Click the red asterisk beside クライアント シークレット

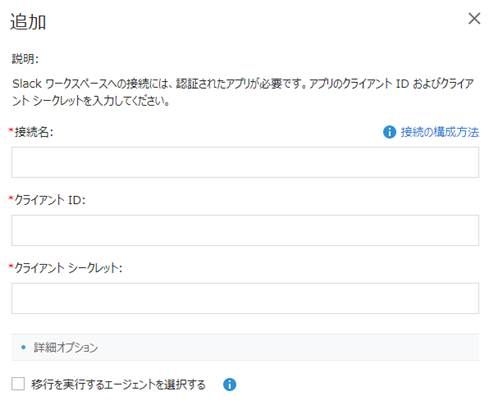tap(12, 266)
